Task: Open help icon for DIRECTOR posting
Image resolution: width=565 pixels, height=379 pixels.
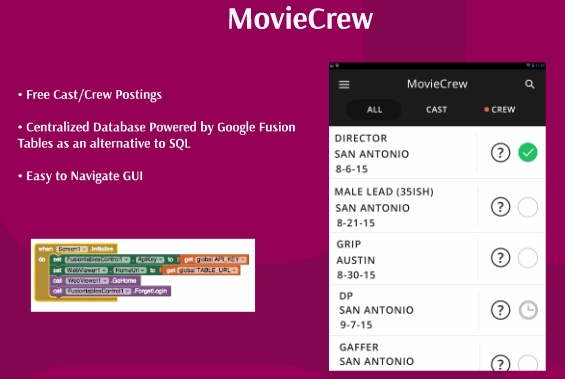Action: [500, 153]
